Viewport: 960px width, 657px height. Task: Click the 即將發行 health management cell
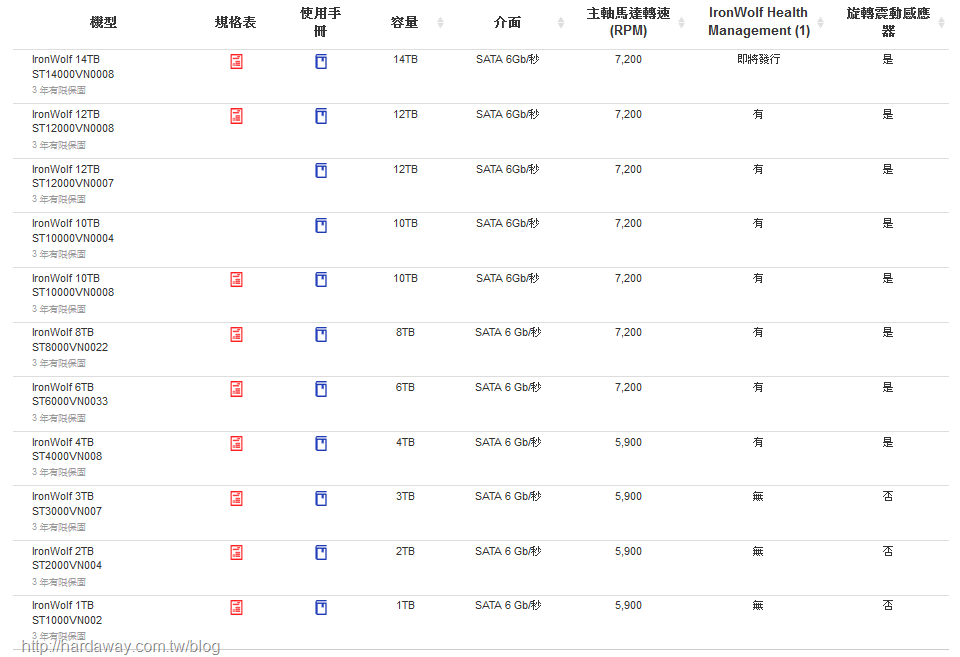point(759,59)
